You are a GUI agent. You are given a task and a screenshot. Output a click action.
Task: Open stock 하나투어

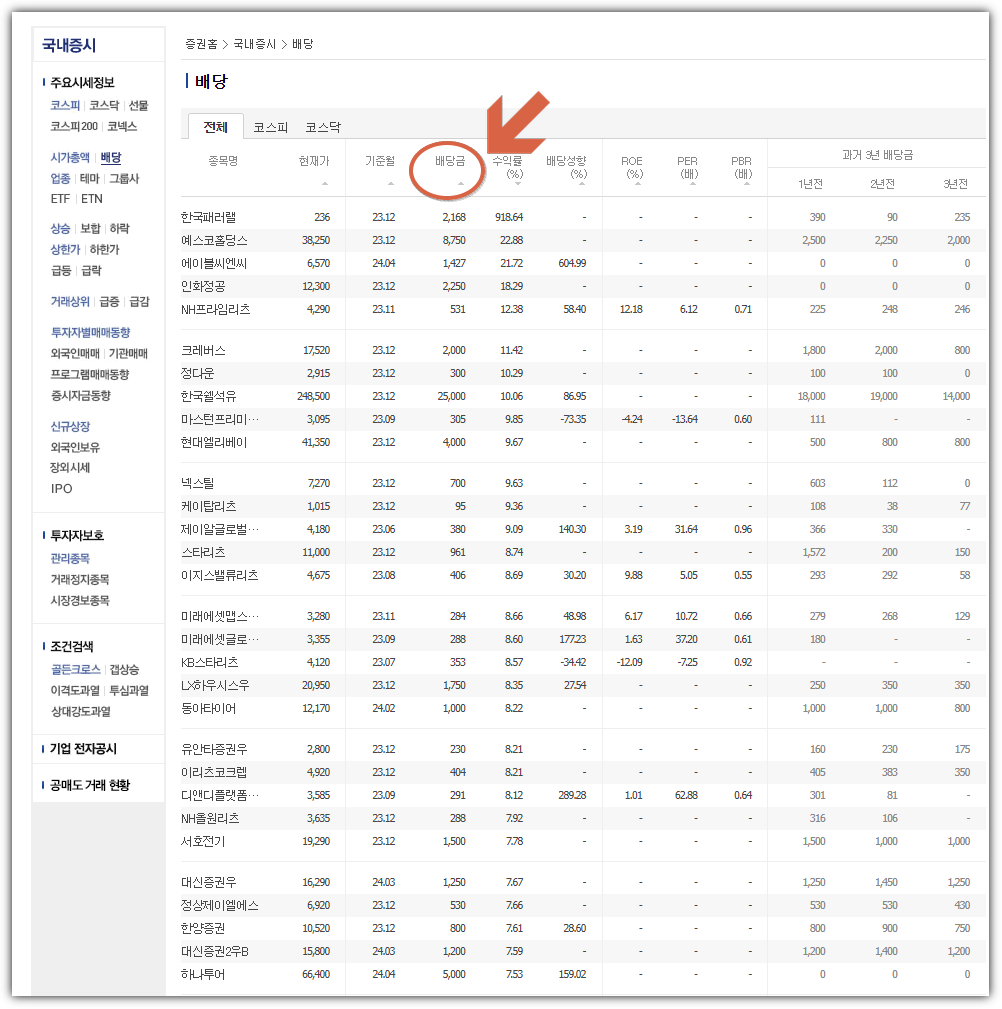coord(203,974)
